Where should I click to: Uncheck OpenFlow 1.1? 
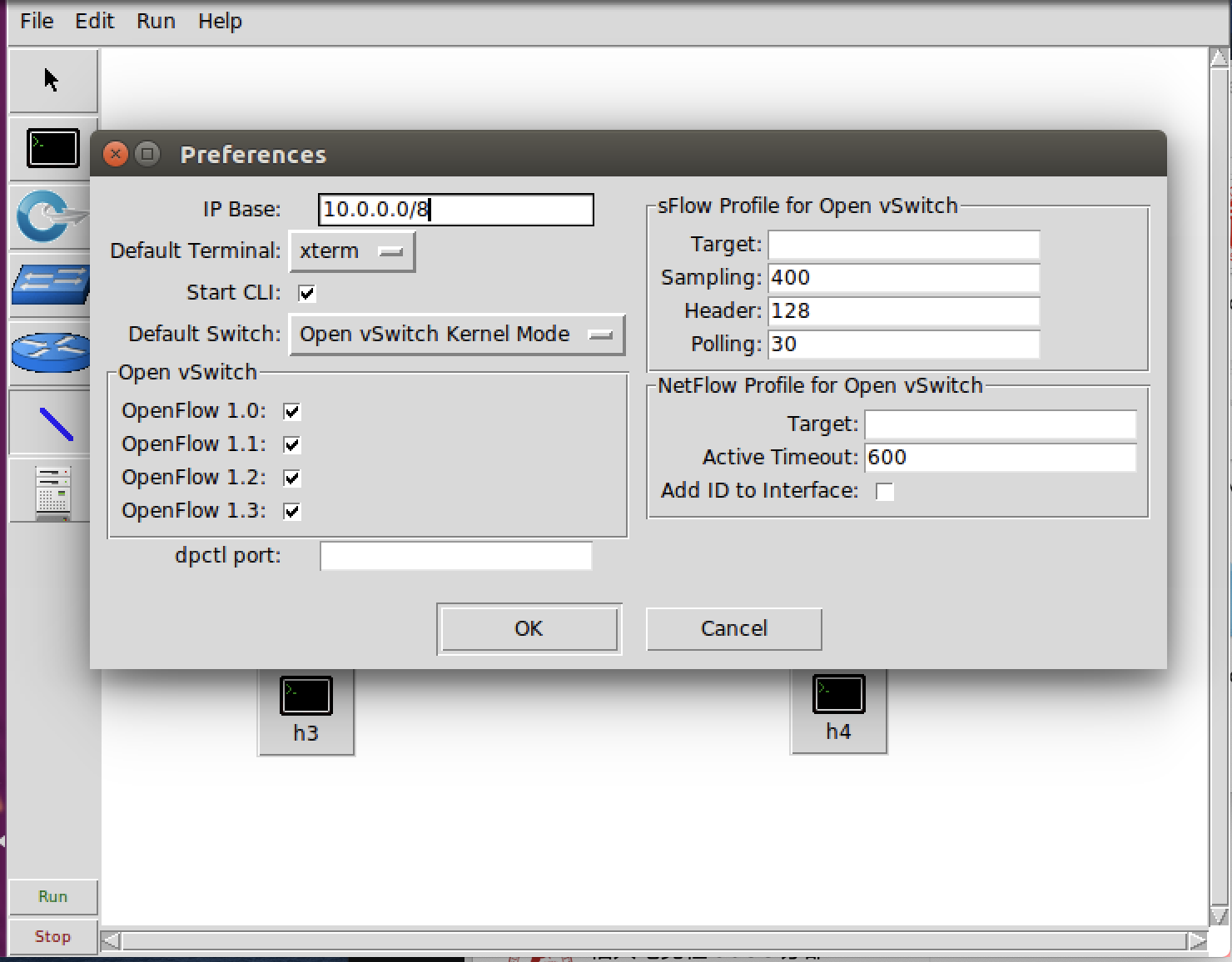pos(292,444)
